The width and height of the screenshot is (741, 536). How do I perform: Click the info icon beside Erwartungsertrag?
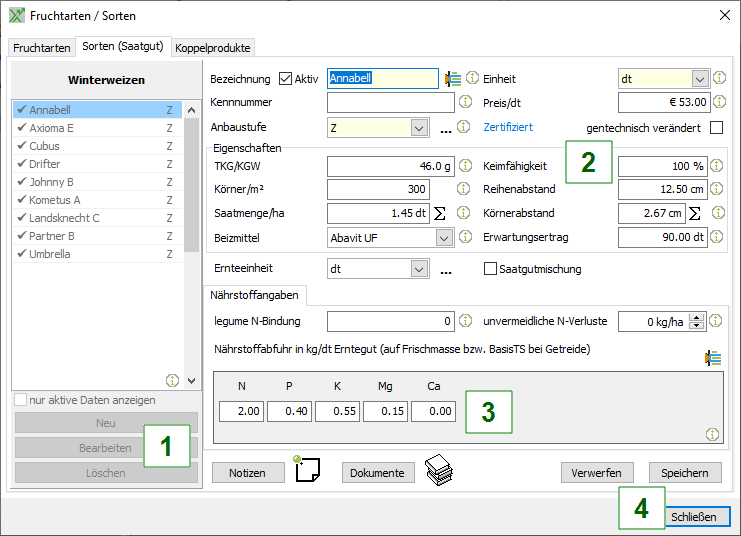[x=718, y=237]
